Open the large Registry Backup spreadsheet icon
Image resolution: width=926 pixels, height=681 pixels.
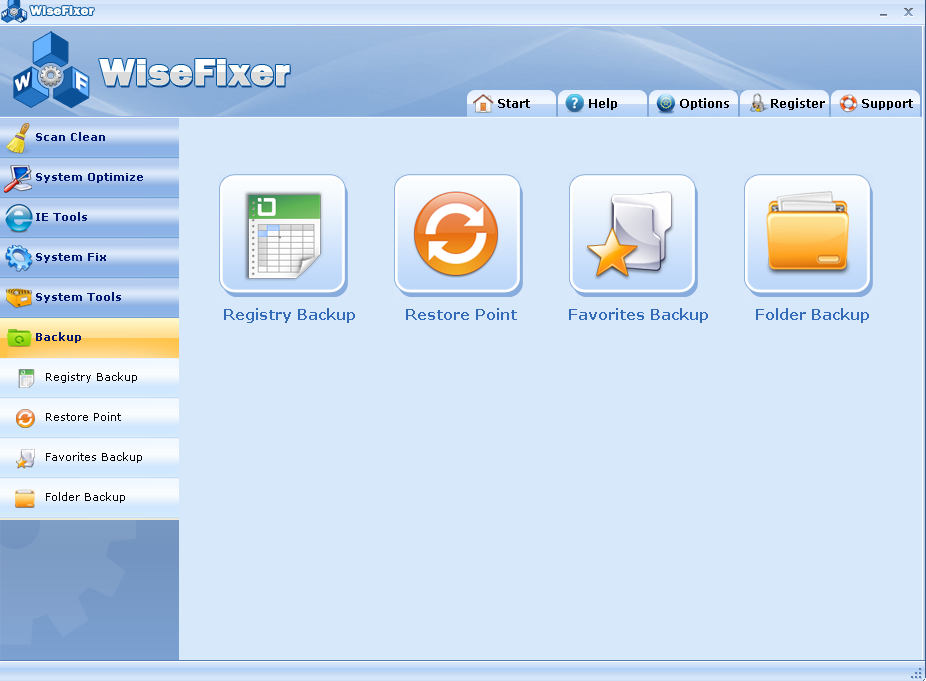283,234
